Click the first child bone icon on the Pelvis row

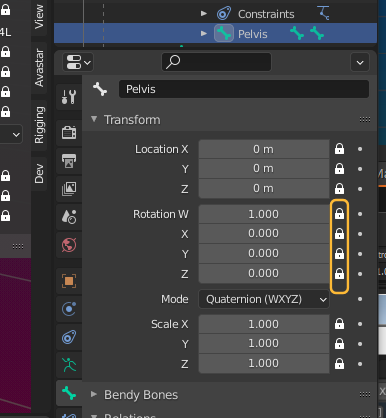[x=297, y=33]
